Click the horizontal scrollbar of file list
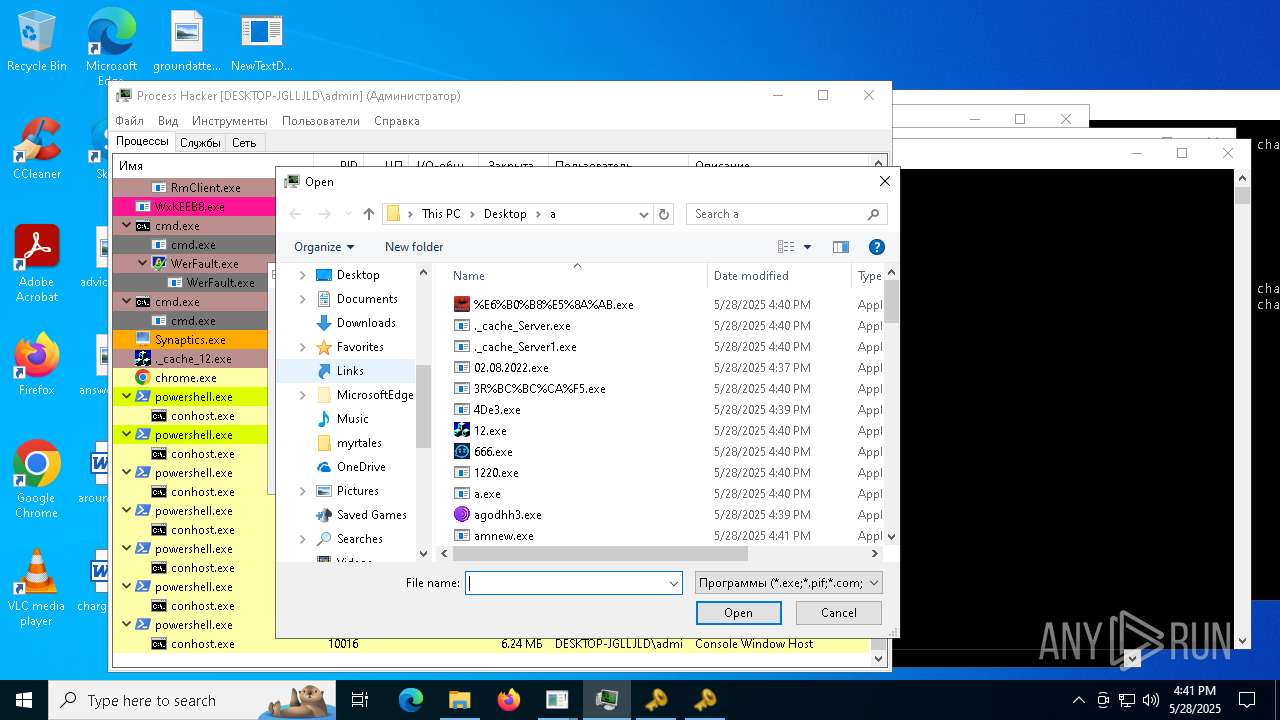 (600, 553)
